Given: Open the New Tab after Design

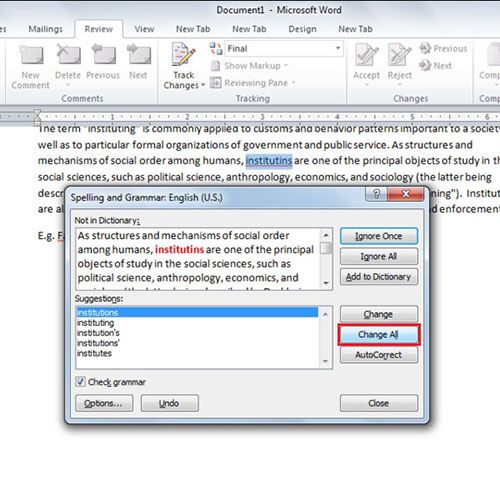Looking at the screenshot, I should 355,29.
